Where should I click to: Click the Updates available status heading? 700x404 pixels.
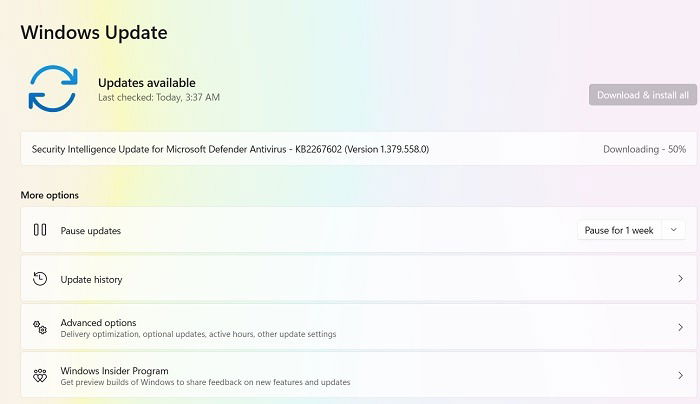[x=146, y=83]
